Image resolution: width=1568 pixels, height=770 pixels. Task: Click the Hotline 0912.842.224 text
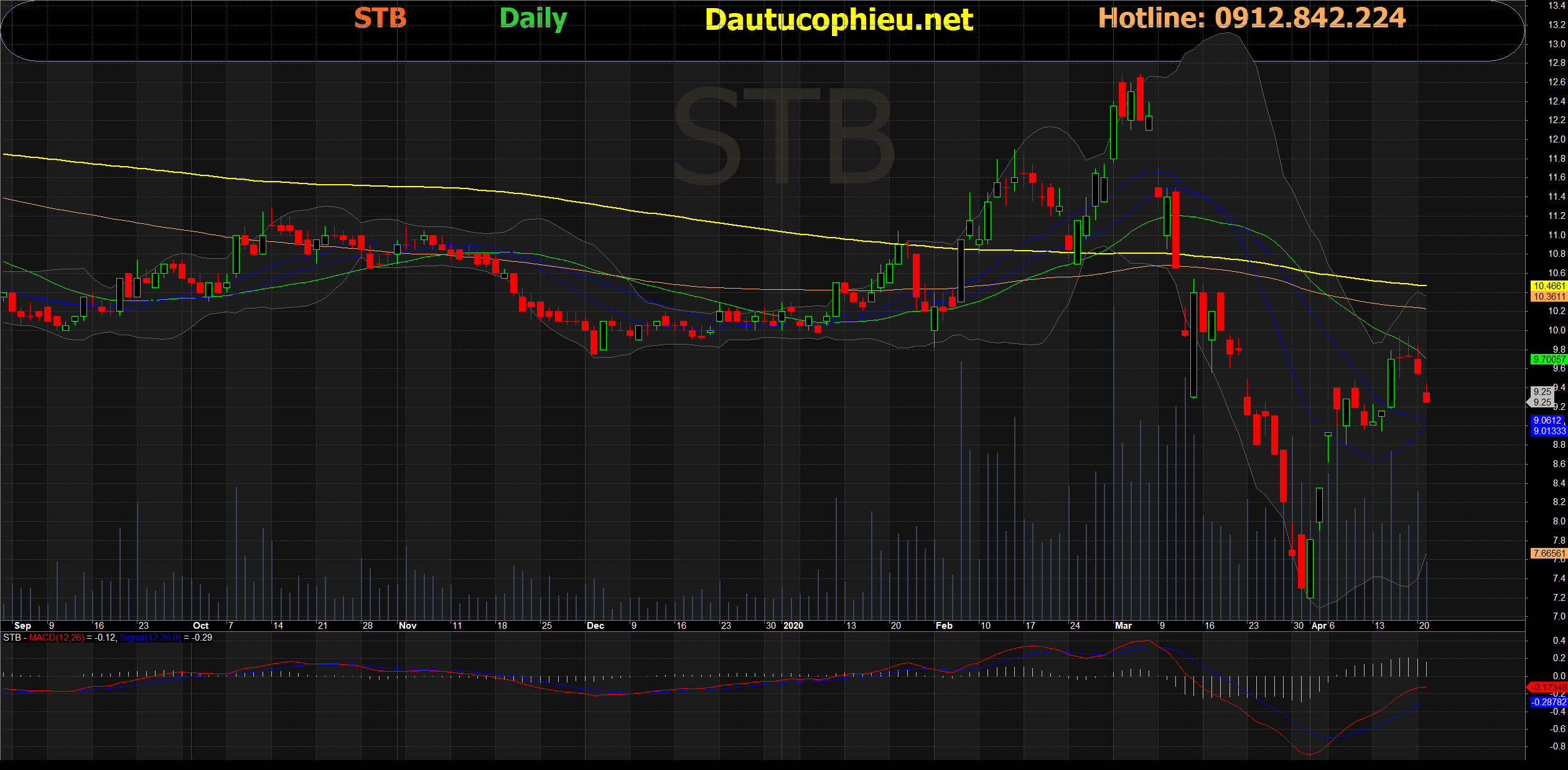coord(1251,18)
